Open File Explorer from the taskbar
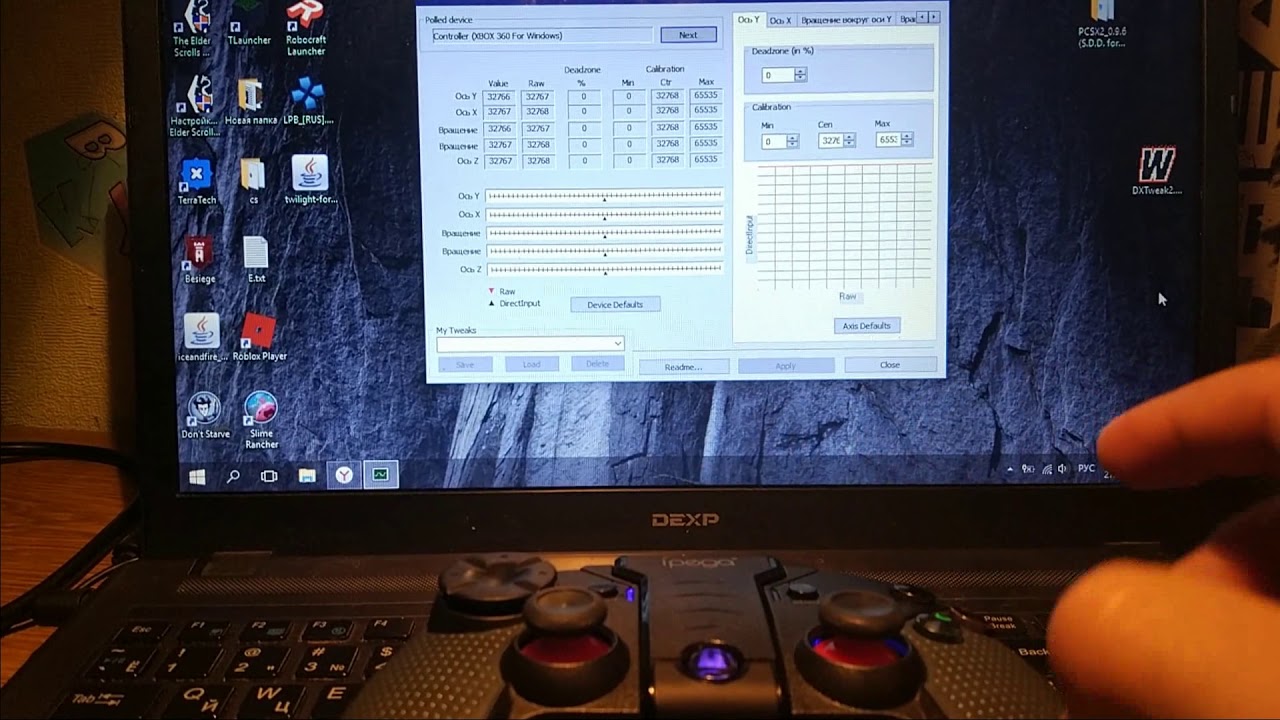The width and height of the screenshot is (1280, 720). (307, 476)
